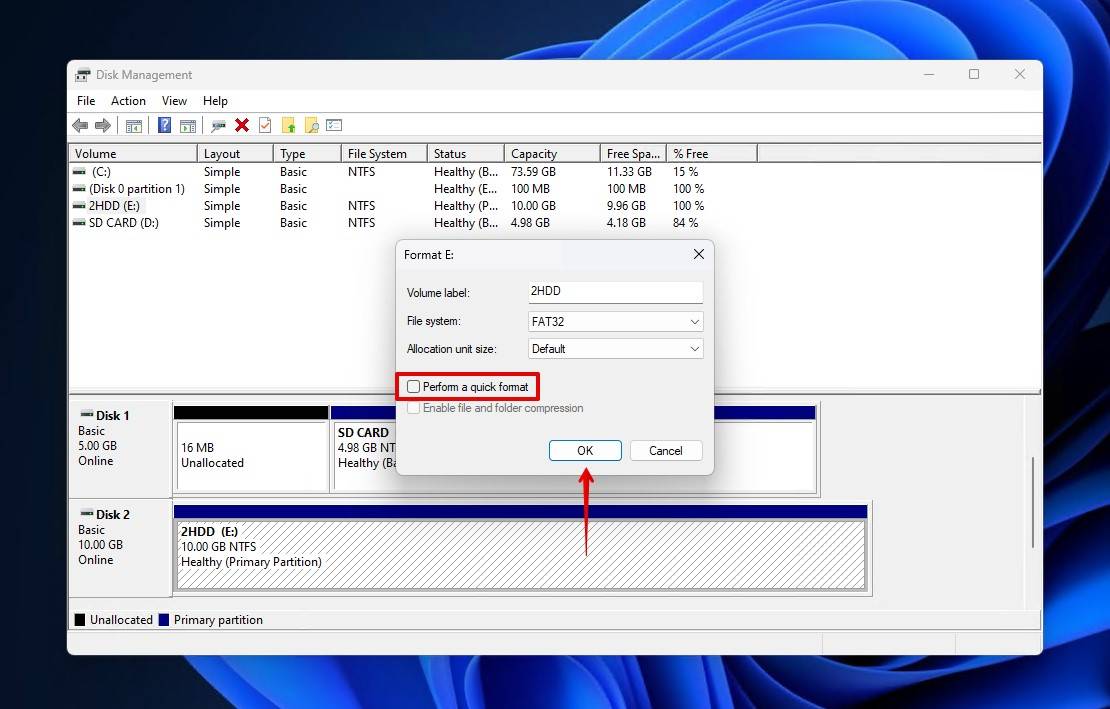Cancel the Format E: dialog
The image size is (1110, 709).
[665, 451]
